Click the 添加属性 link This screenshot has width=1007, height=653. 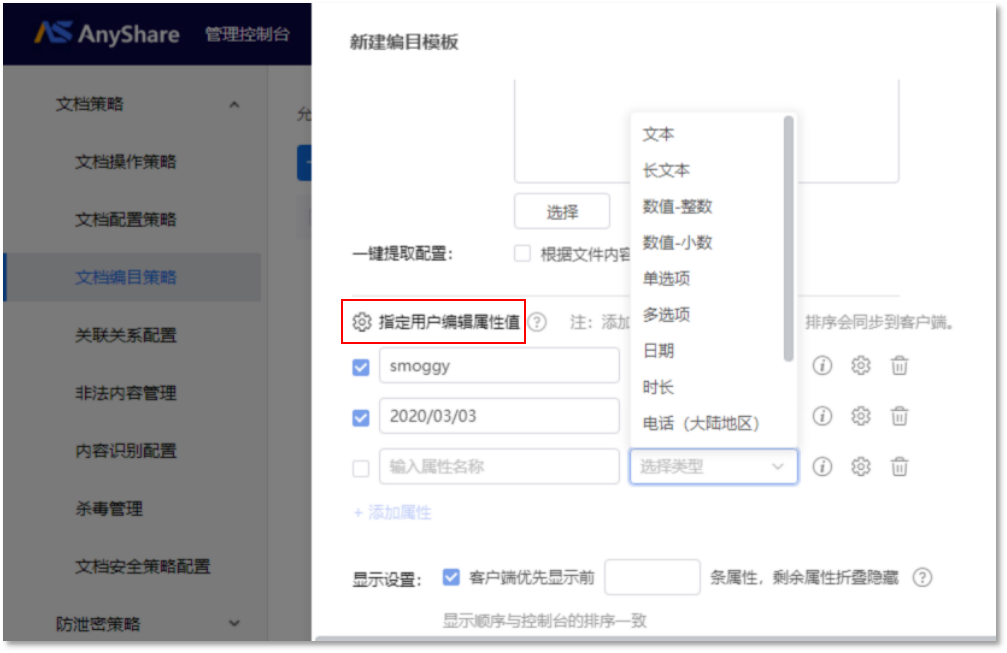392,512
